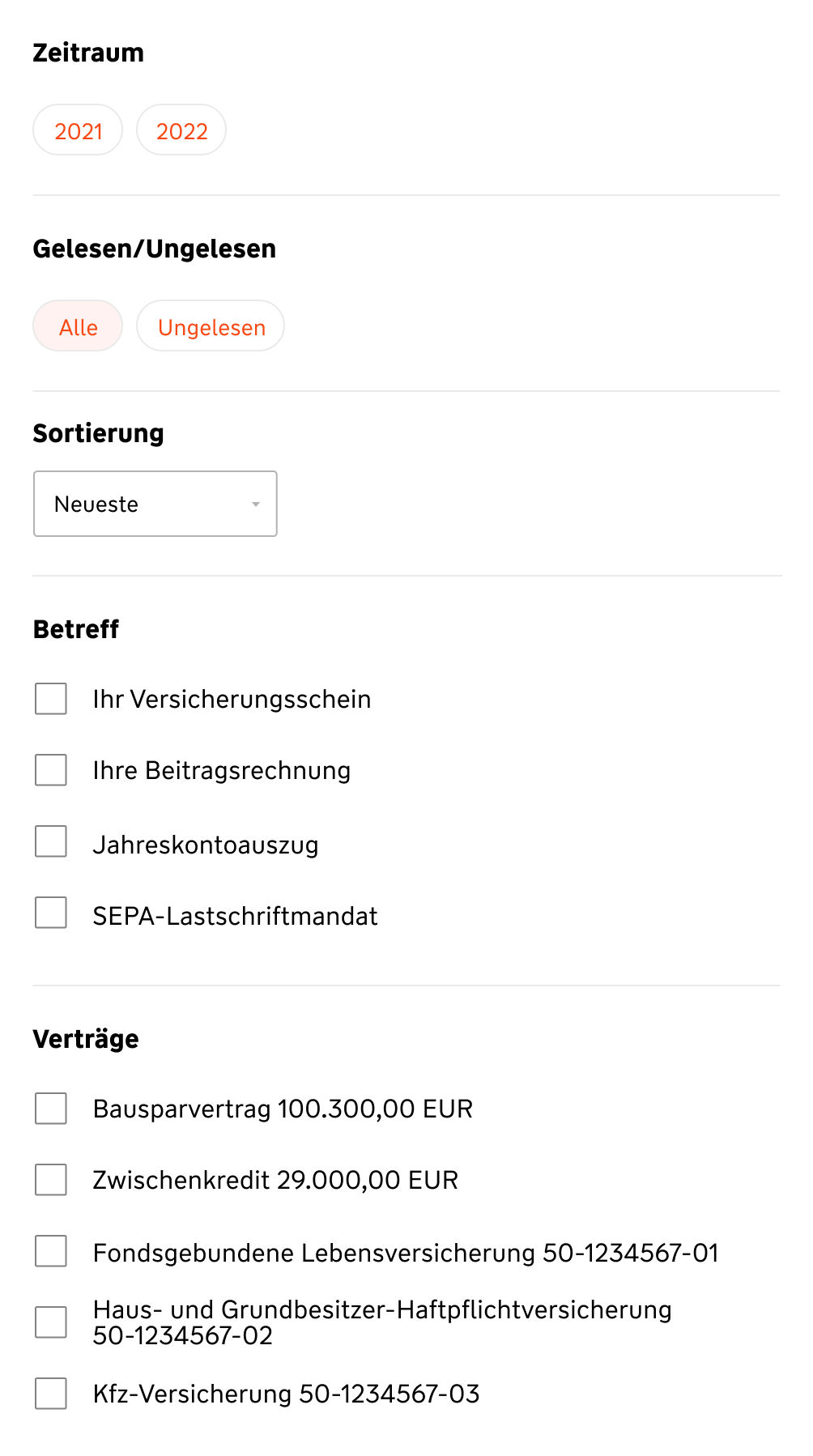
Task: Show all messages with Alle filter
Action: 78,326
